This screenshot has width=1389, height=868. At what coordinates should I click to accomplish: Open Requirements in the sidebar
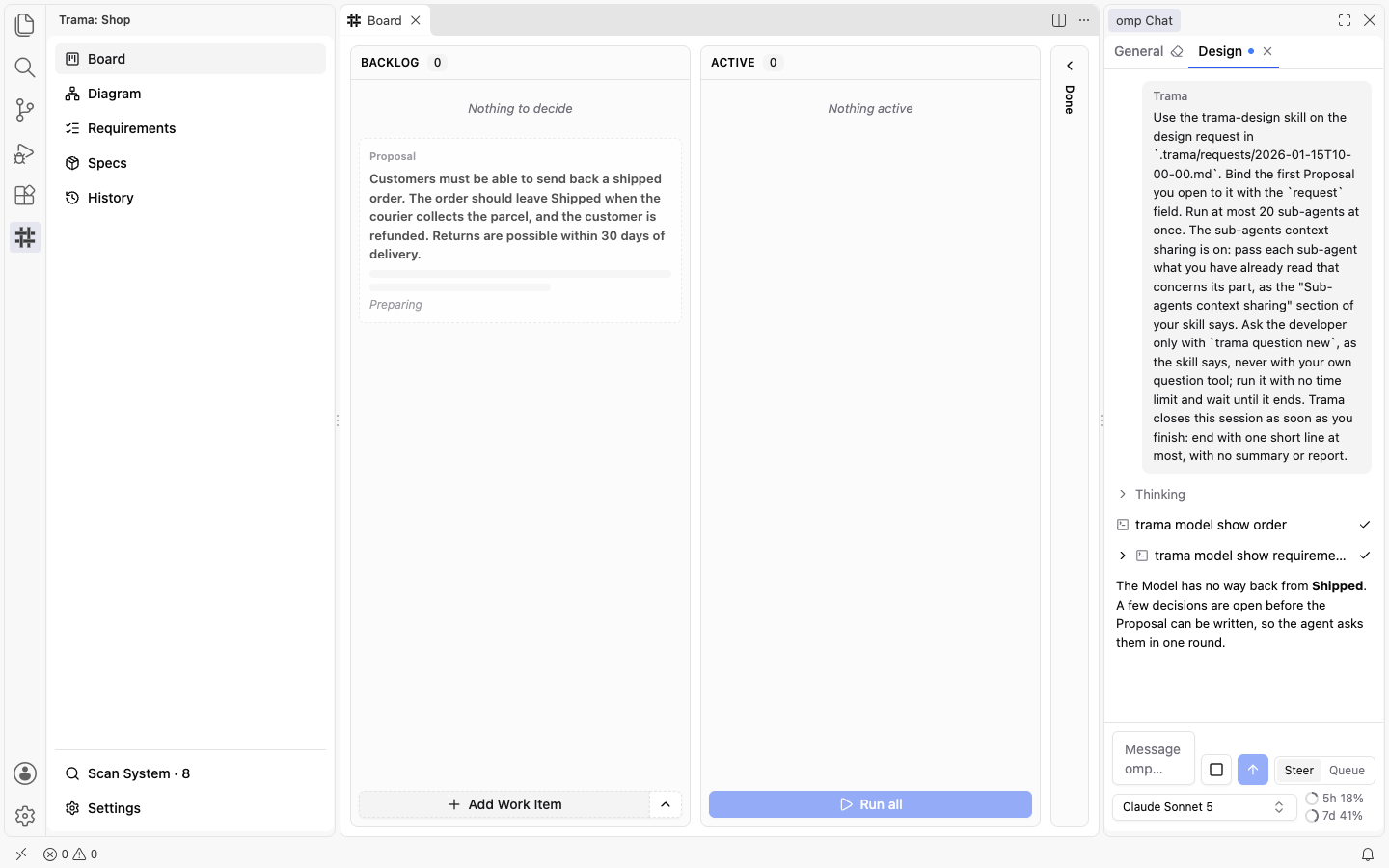191,128
